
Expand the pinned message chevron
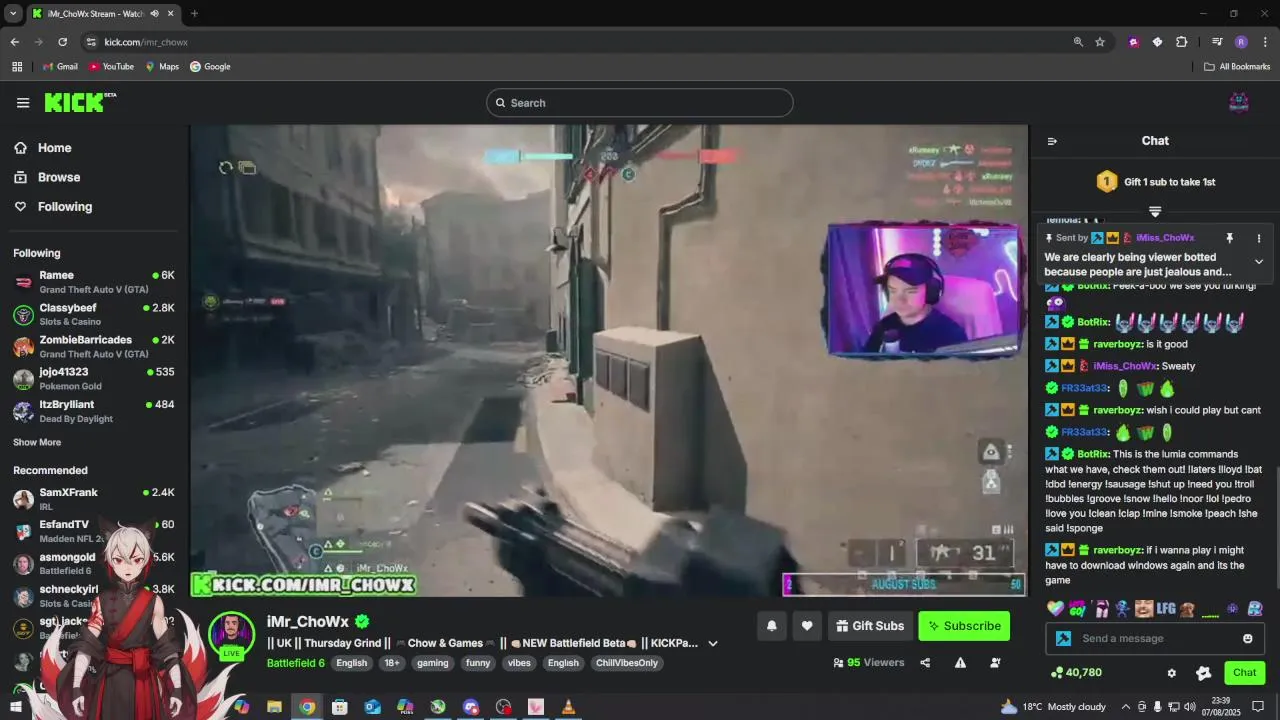coord(1259,262)
